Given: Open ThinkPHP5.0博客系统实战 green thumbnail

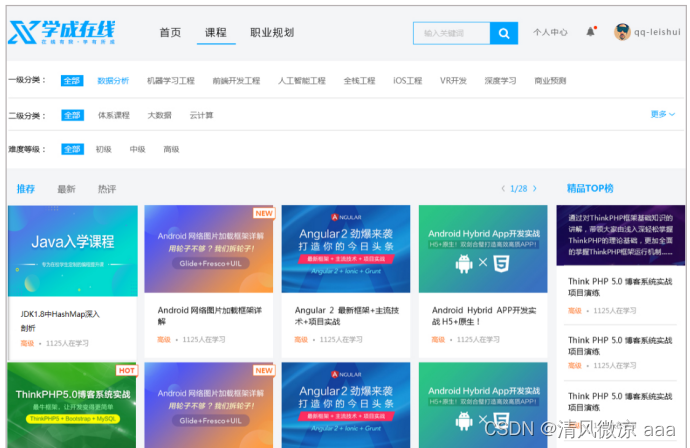Looking at the screenshot, I should [x=72, y=405].
